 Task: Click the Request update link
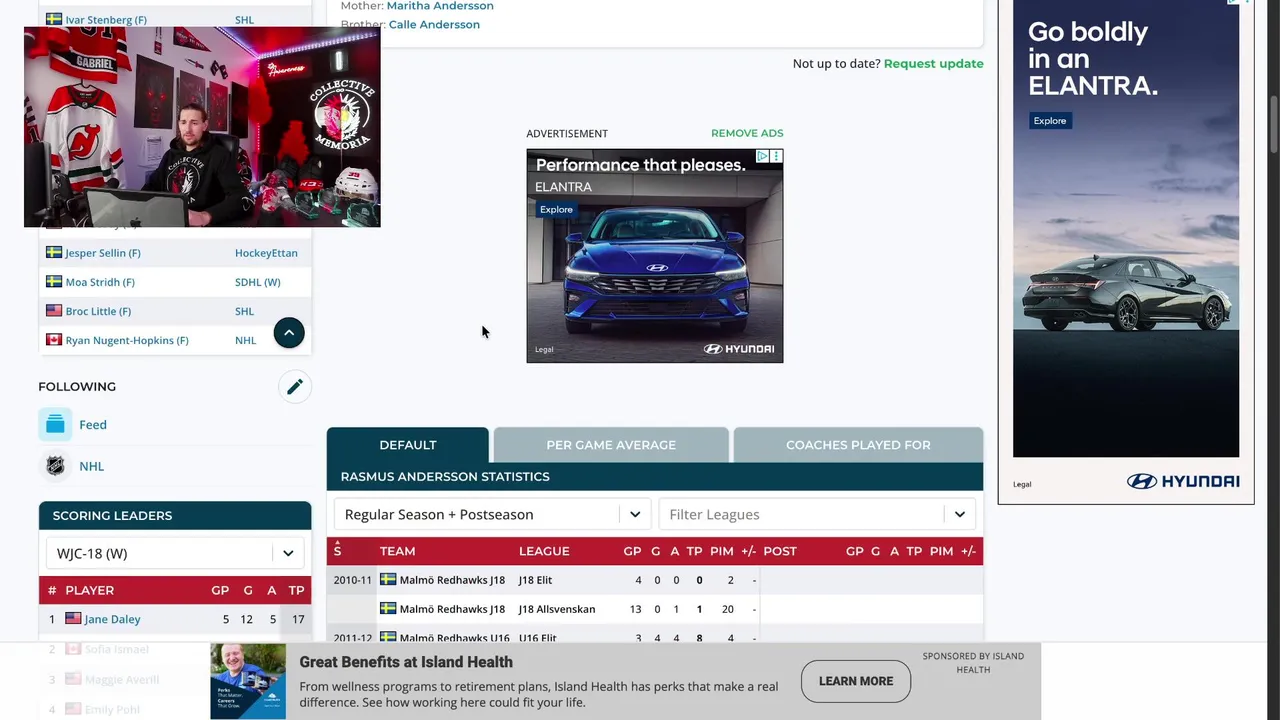(x=934, y=63)
